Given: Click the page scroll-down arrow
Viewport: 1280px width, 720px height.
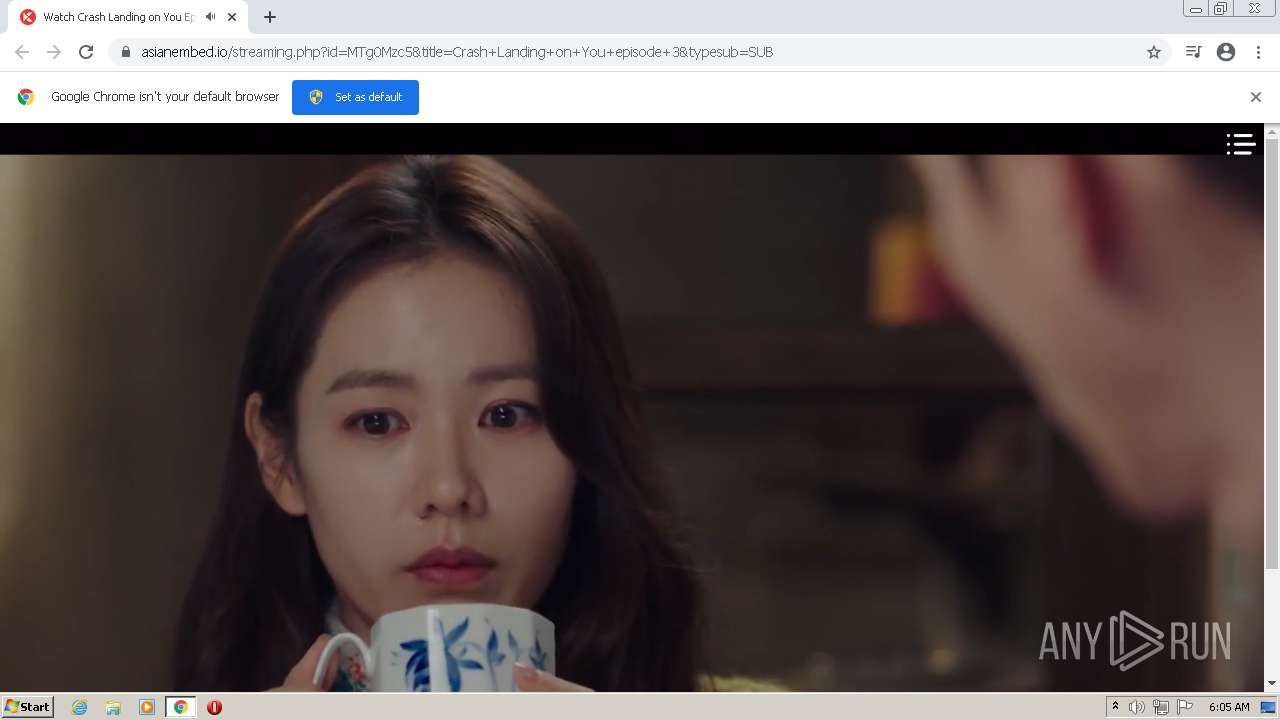Looking at the screenshot, I should coord(1272,684).
